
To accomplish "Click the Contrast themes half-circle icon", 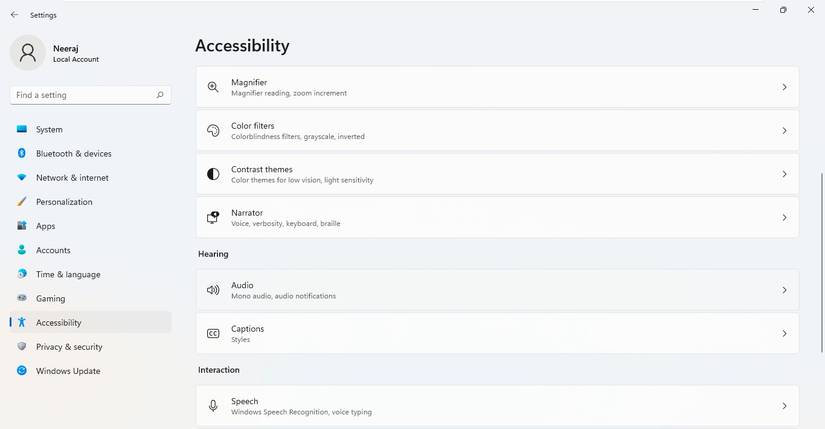I will click(x=213, y=174).
